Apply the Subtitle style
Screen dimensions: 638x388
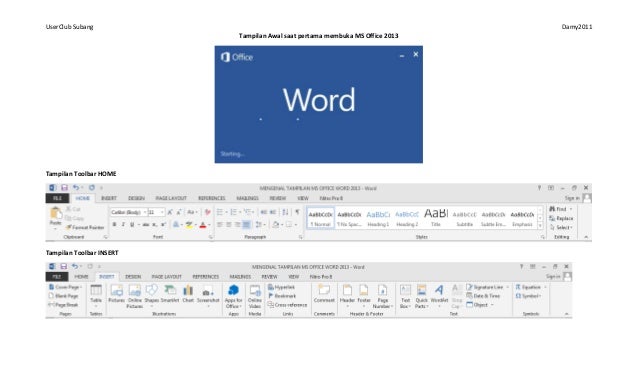[x=465, y=218]
